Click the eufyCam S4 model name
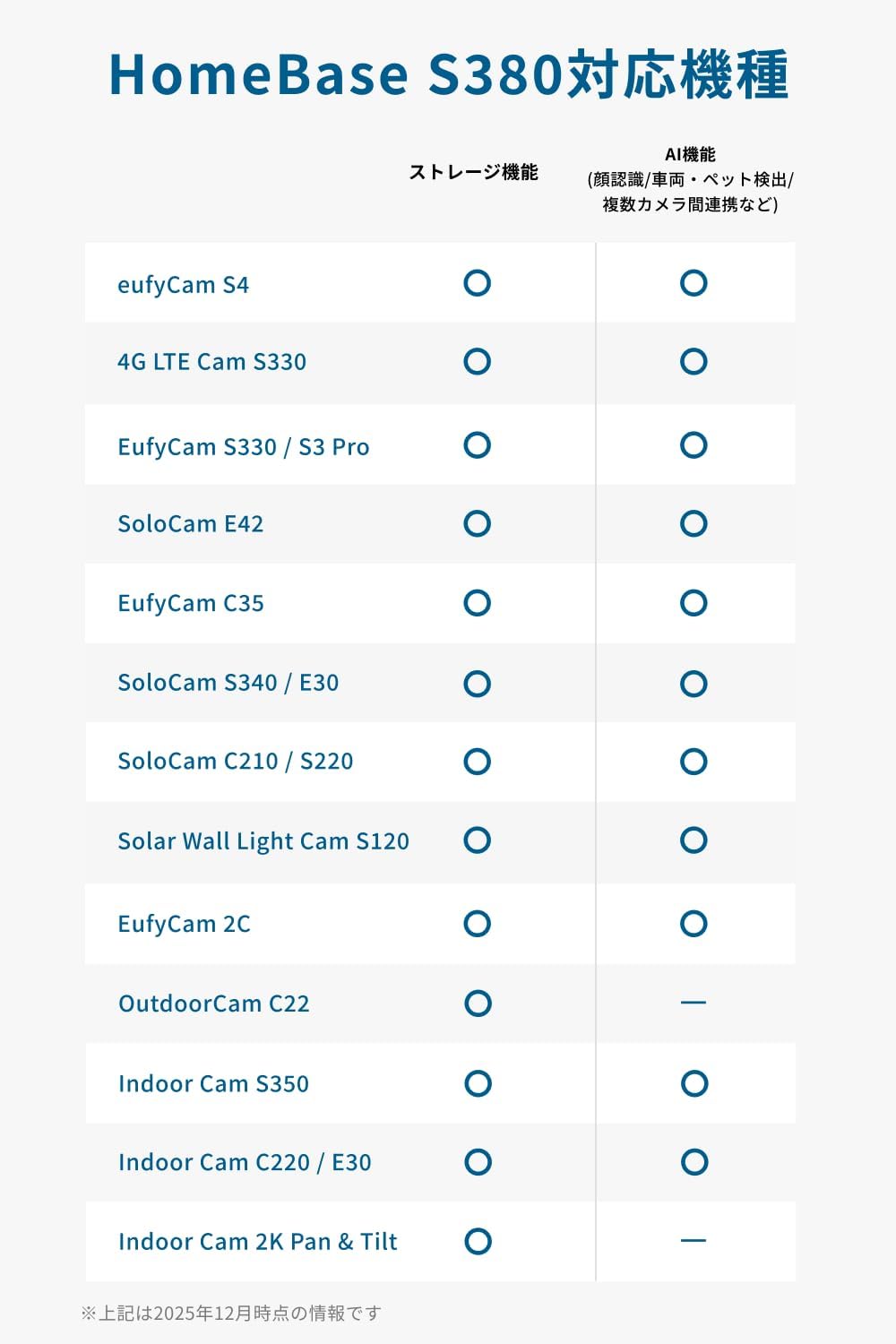Viewport: 896px width, 1344px height. (184, 285)
